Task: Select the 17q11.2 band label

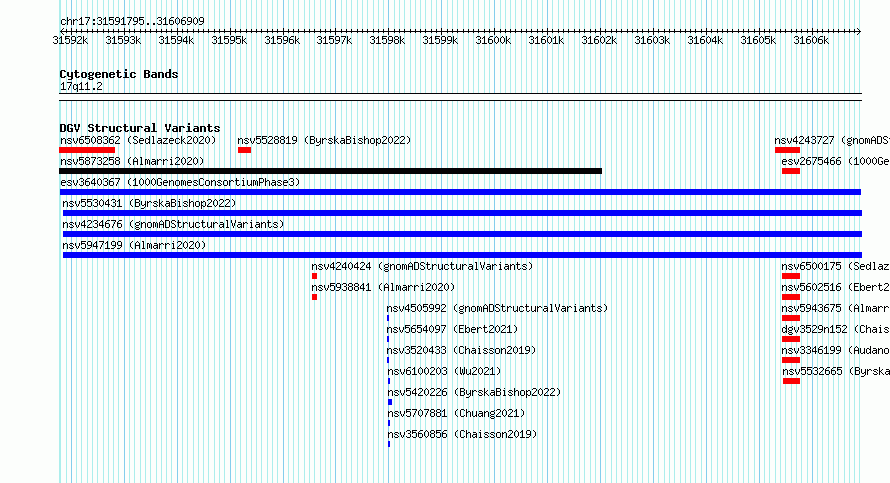Action: 81,86
